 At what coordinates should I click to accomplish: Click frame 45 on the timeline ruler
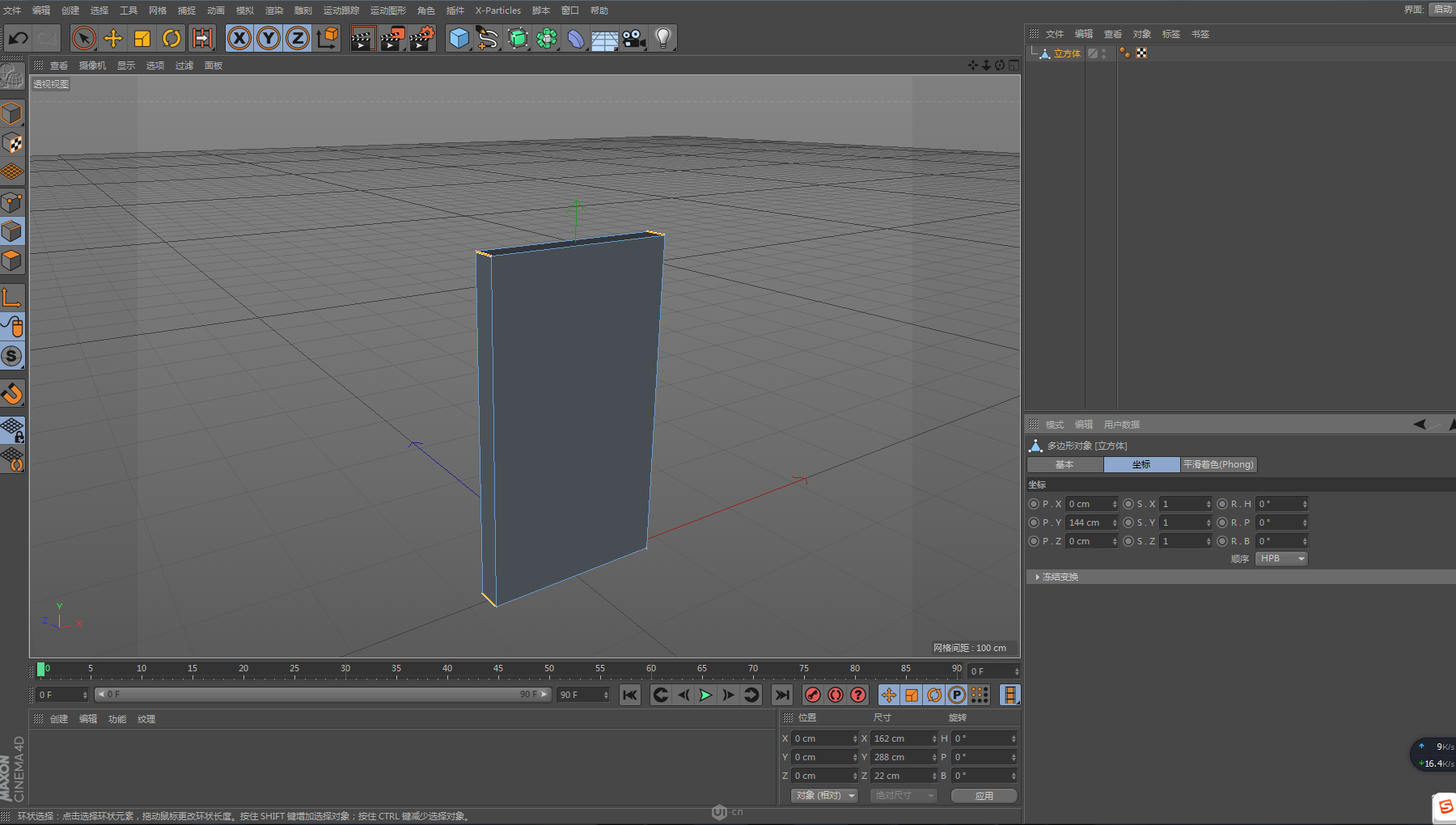point(498,671)
